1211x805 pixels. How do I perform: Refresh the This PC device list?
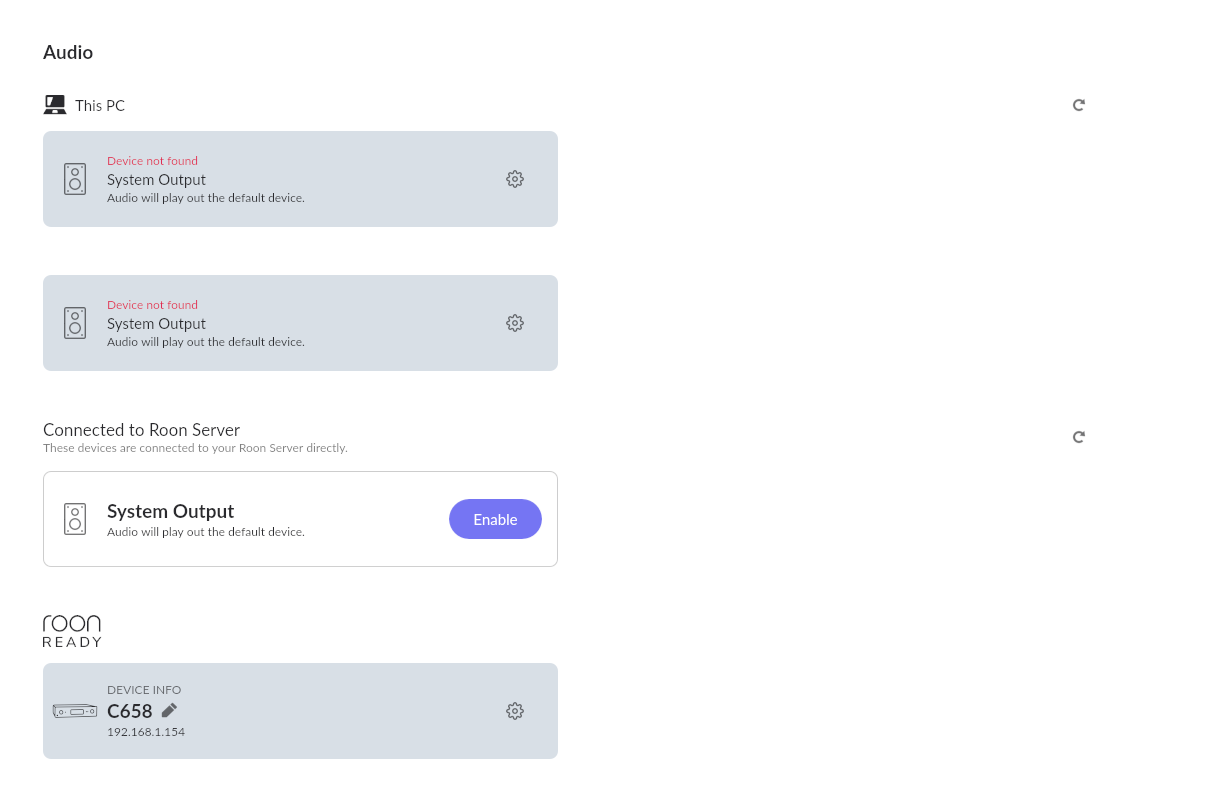click(x=1079, y=105)
